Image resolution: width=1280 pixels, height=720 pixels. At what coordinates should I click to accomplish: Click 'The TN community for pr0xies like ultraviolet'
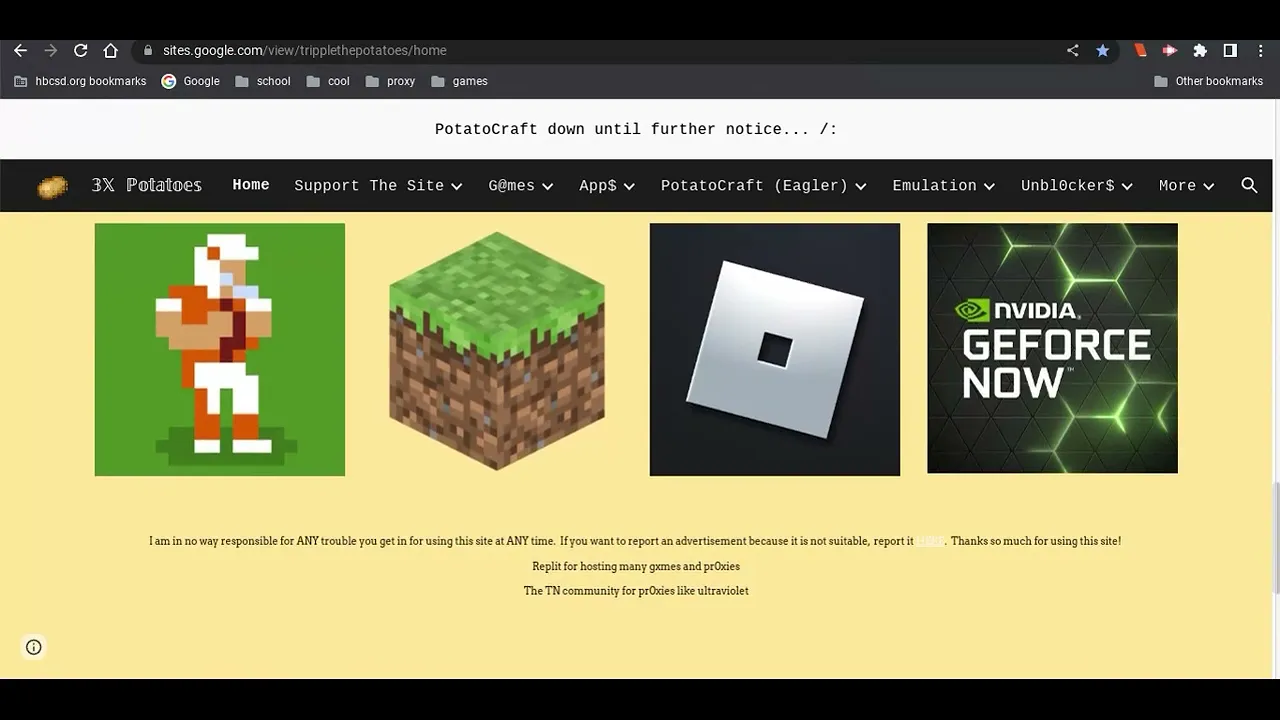click(636, 591)
